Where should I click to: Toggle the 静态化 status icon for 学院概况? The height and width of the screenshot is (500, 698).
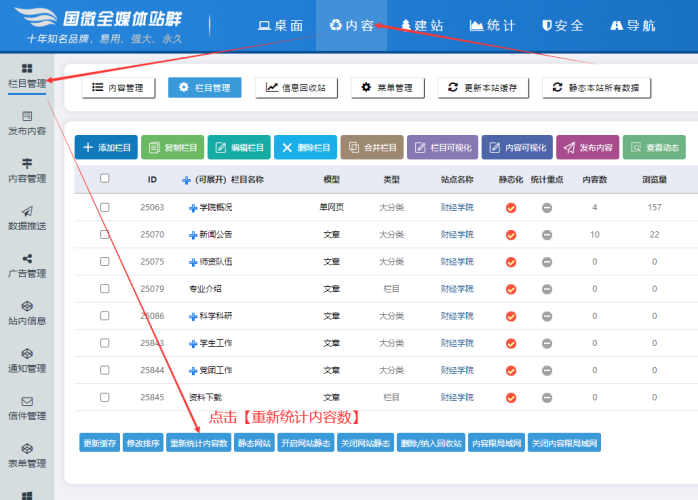point(510,208)
